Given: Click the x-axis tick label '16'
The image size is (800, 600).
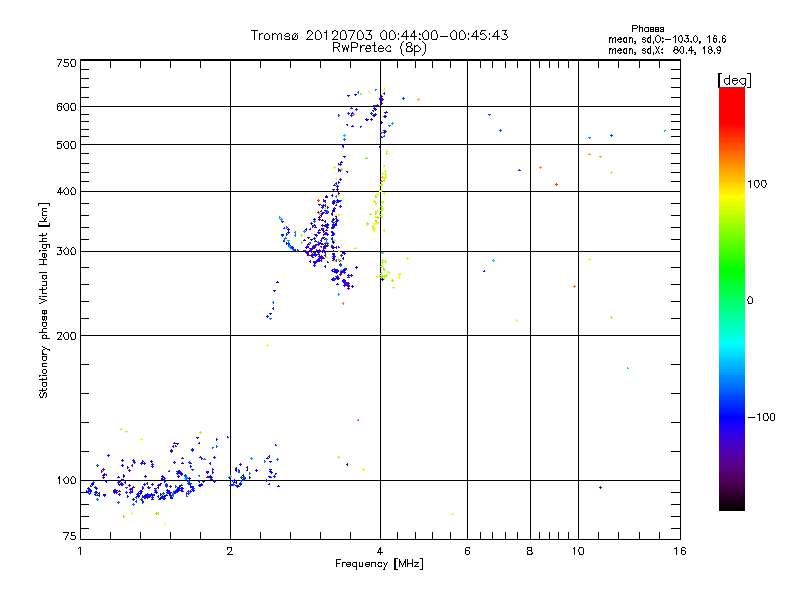Looking at the screenshot, I should [680, 551].
